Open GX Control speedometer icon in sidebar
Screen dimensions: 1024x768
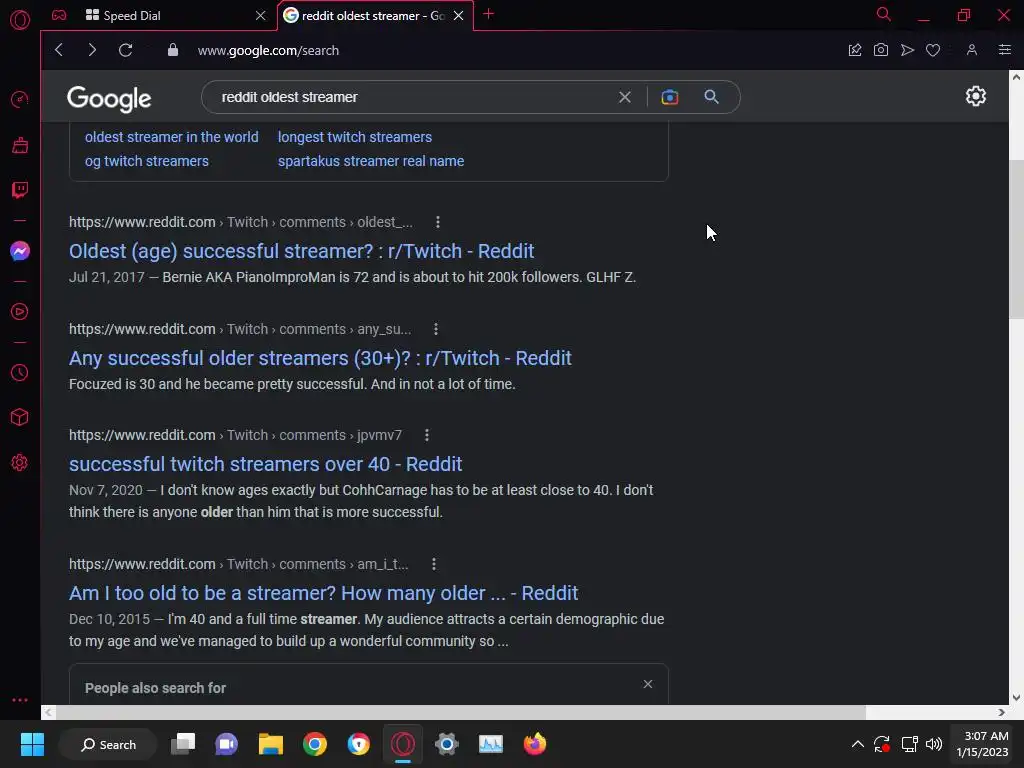[x=20, y=99]
